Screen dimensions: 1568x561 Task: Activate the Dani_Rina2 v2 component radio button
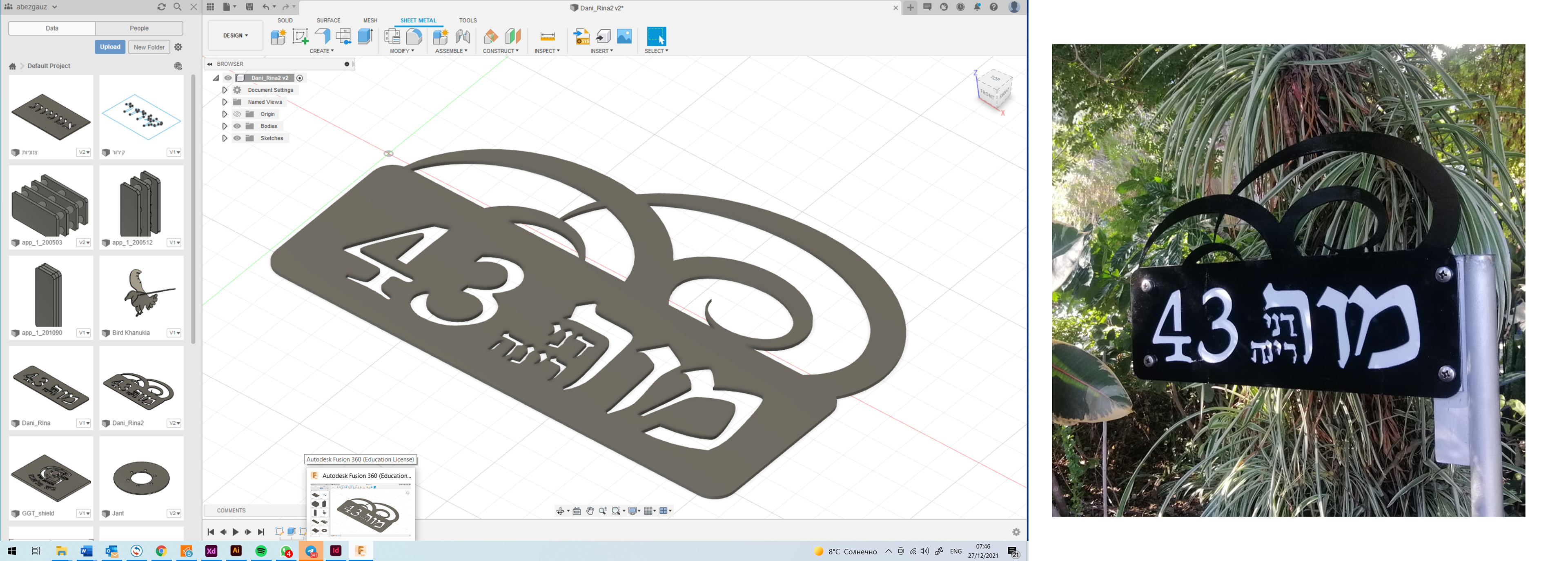pyautogui.click(x=300, y=78)
